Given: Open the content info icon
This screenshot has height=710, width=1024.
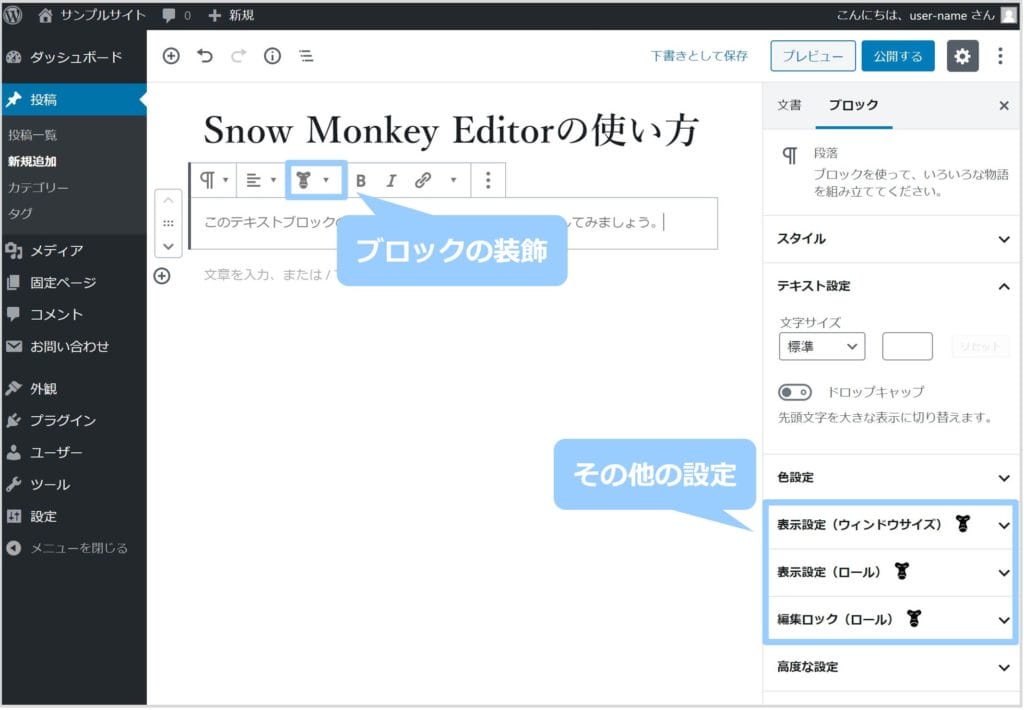Looking at the screenshot, I should click(x=272, y=56).
